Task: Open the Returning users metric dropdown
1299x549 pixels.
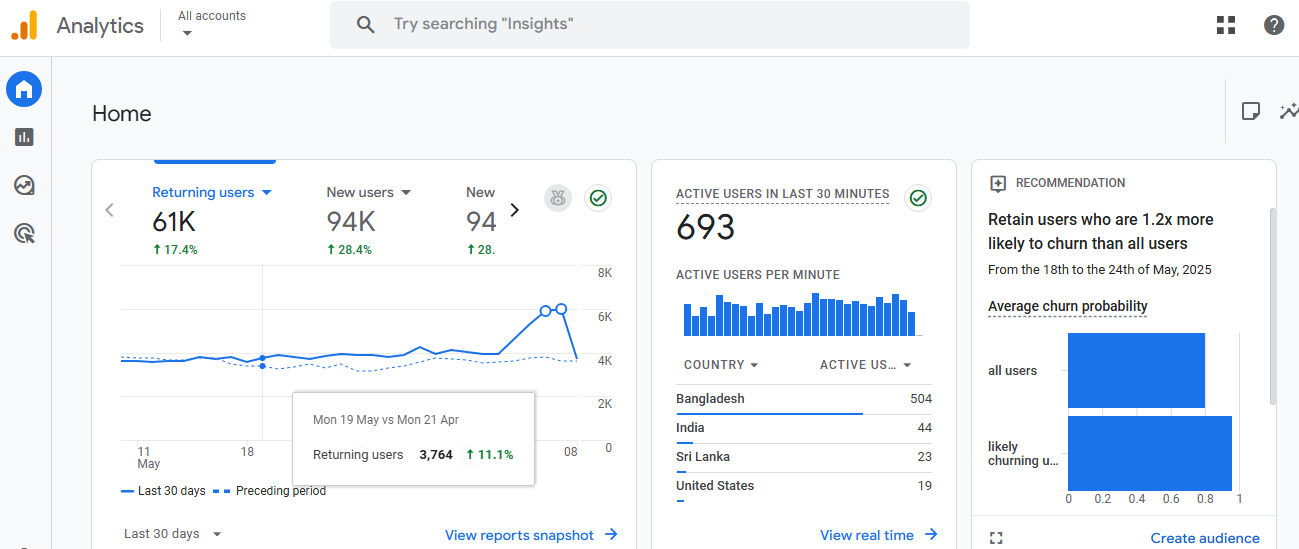Action: click(212, 192)
